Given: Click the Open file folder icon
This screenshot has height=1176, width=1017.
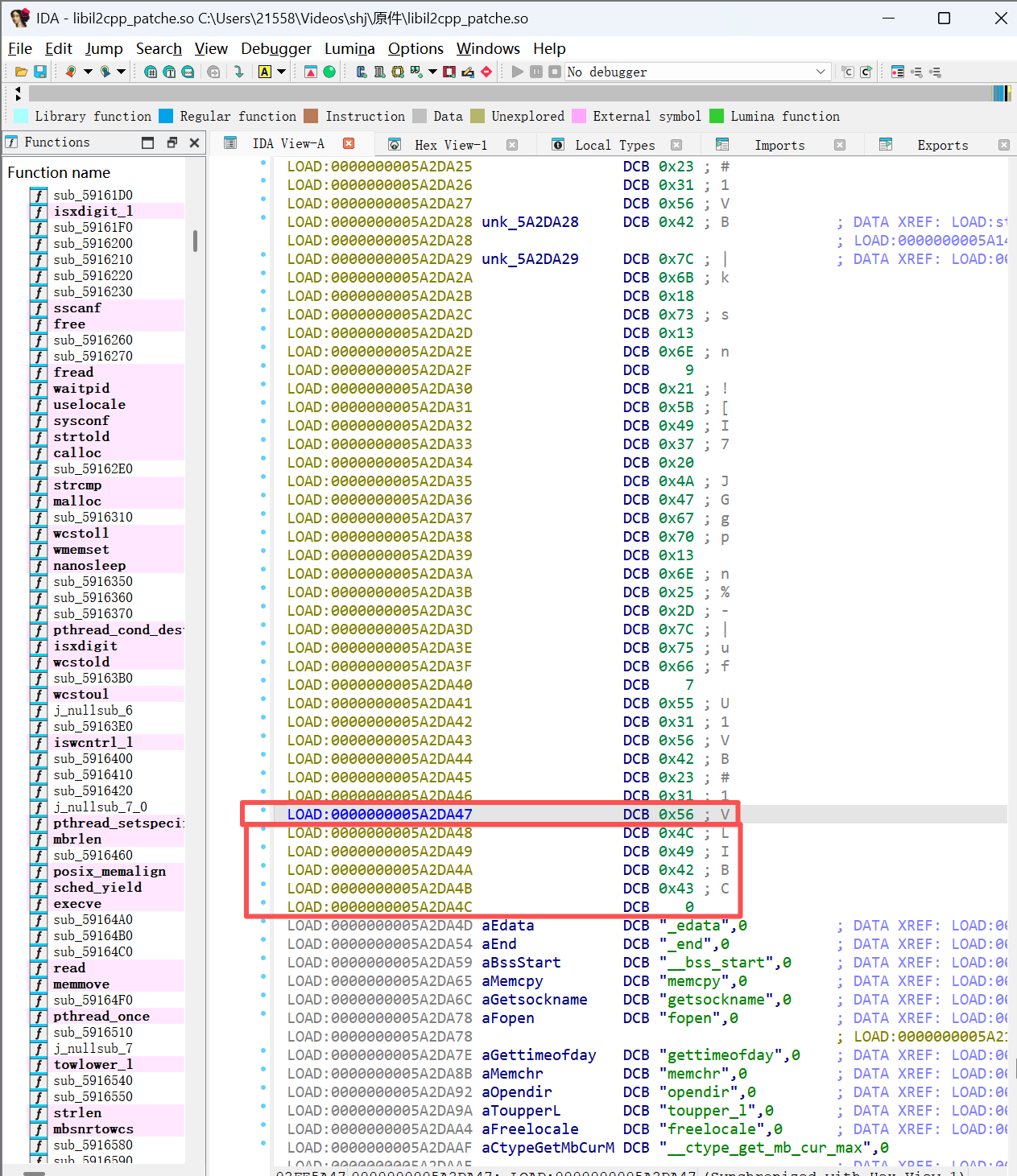Looking at the screenshot, I should [22, 72].
